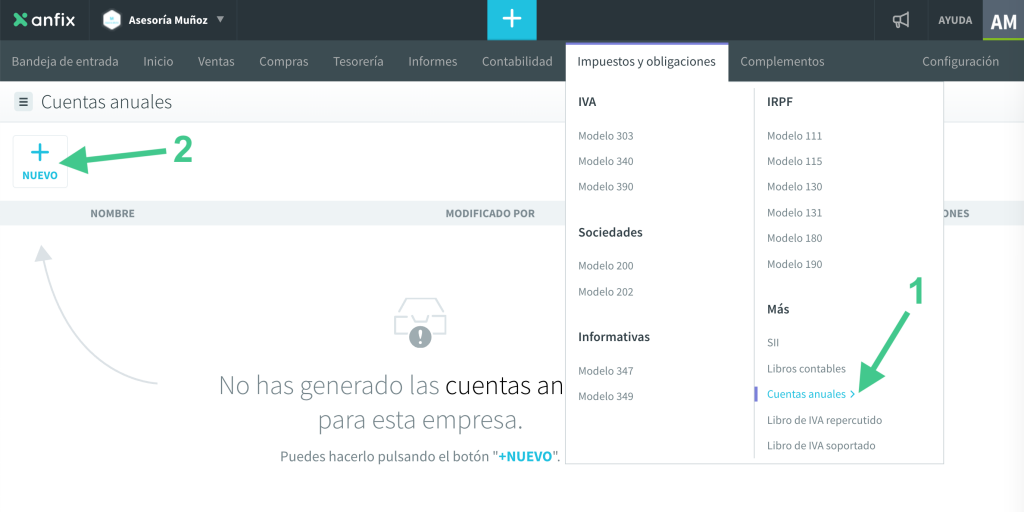Click the NUEVO plus button
This screenshot has height=512, width=1024.
coord(40,161)
